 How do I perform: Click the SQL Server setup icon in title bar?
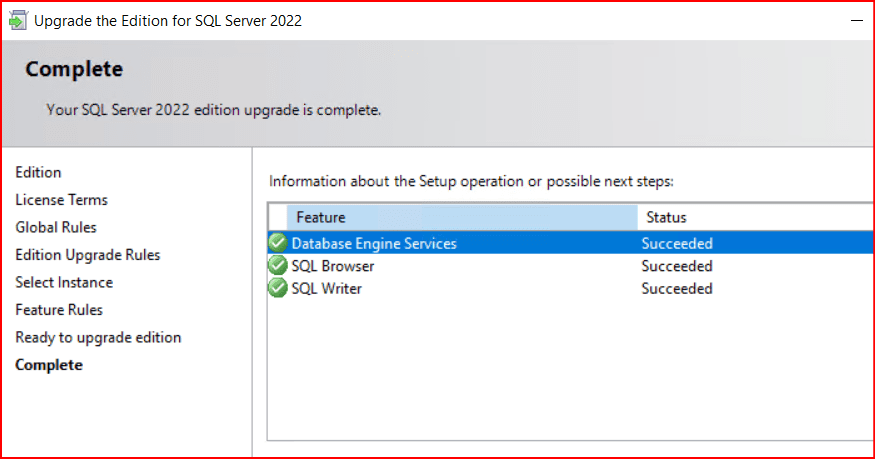click(18, 20)
